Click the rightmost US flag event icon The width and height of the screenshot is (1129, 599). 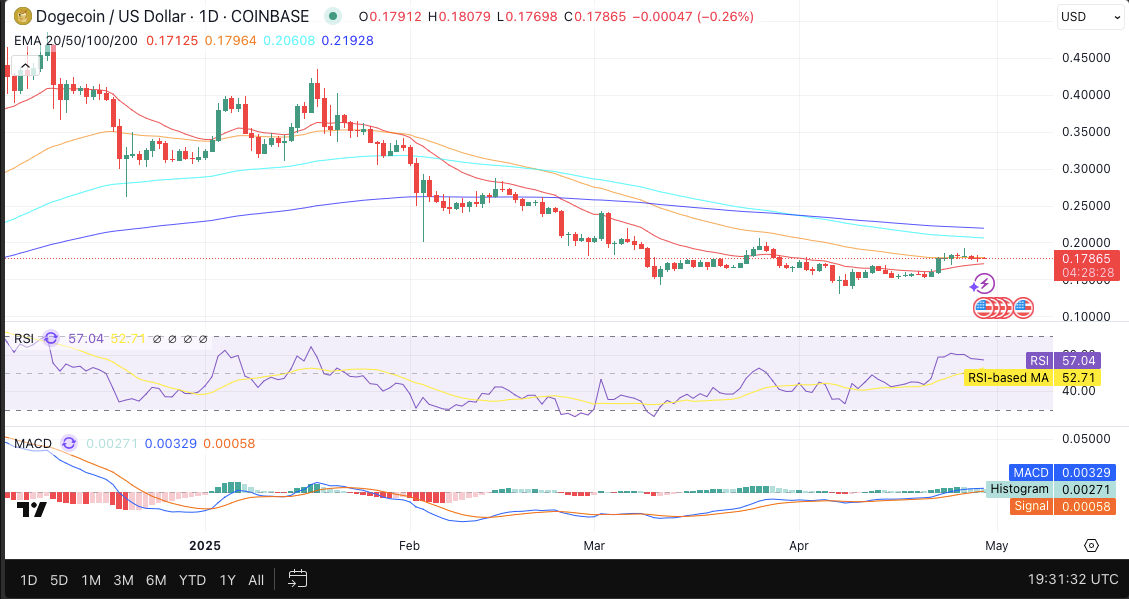[1022, 308]
